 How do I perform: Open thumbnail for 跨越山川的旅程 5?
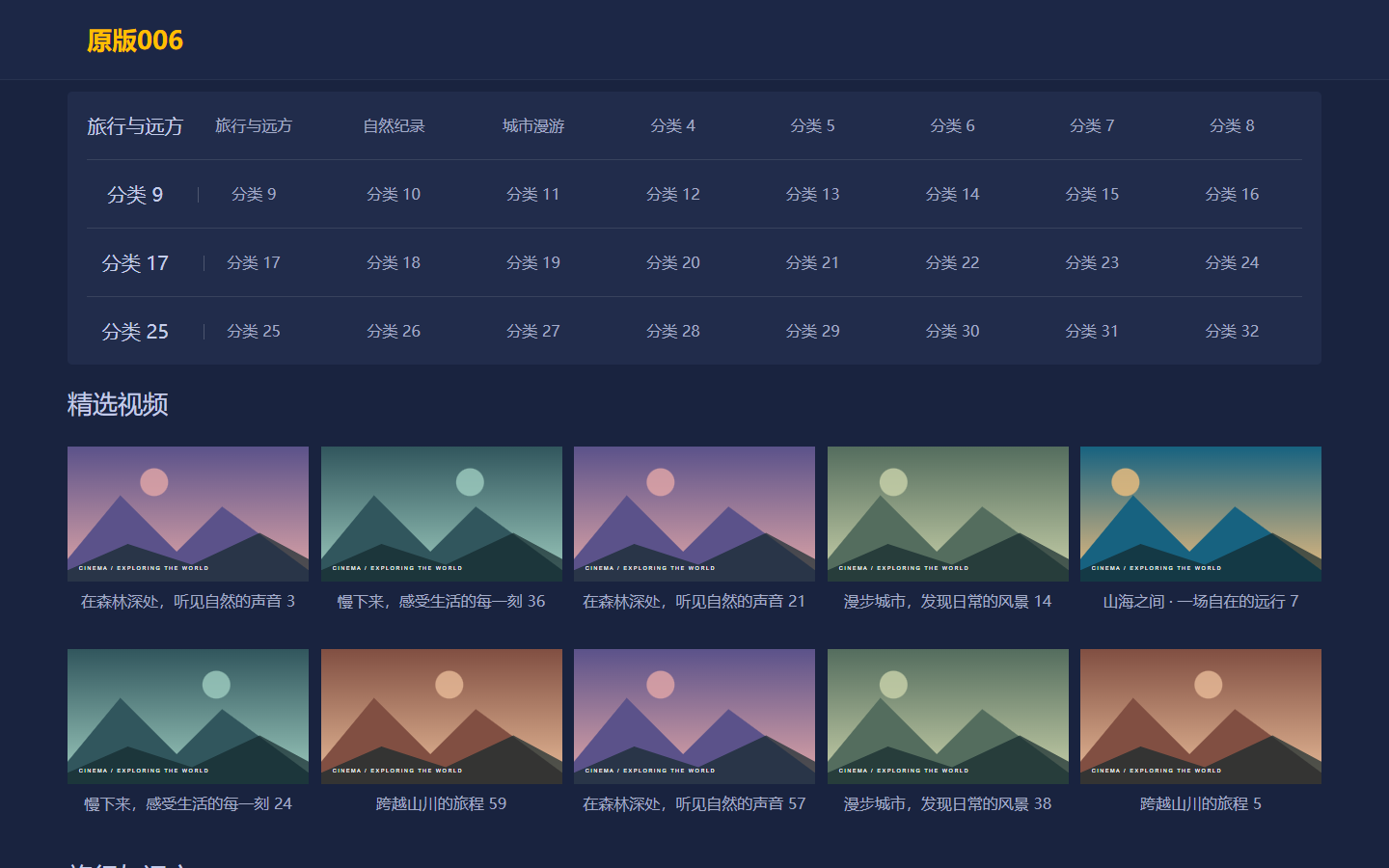(x=1201, y=717)
